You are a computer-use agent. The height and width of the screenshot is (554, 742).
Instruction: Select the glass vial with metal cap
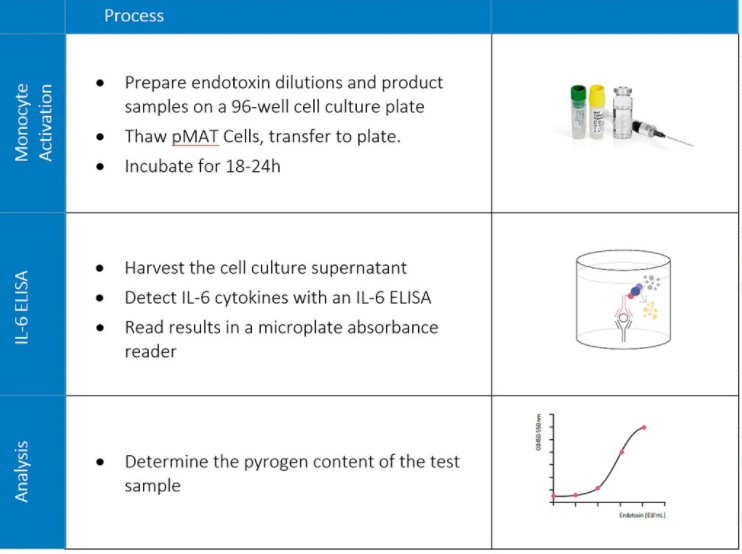(622, 113)
